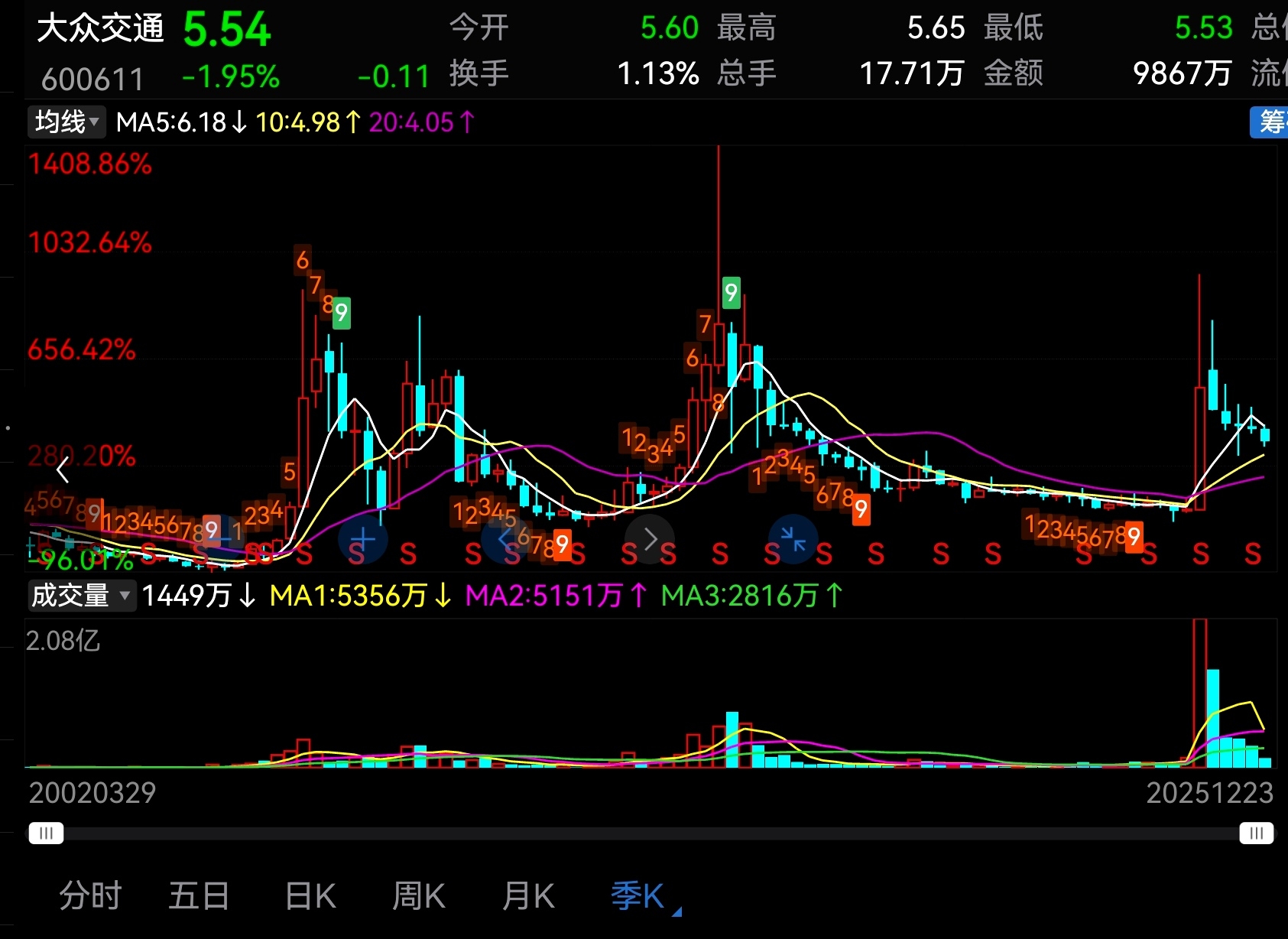Switch to the 月K tab
This screenshot has width=1288, height=939.
(528, 895)
